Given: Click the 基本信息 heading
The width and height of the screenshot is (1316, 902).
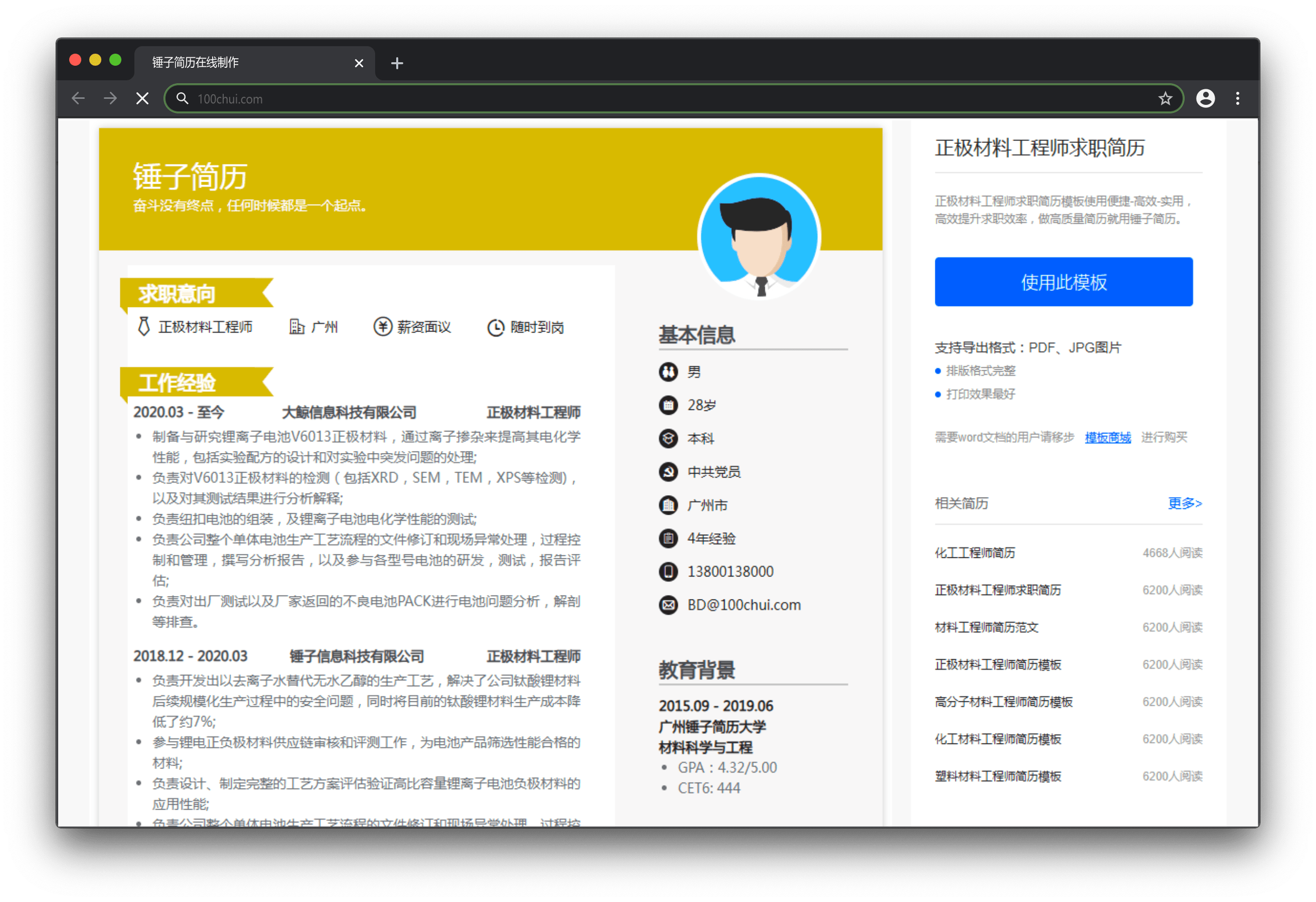Looking at the screenshot, I should (697, 334).
